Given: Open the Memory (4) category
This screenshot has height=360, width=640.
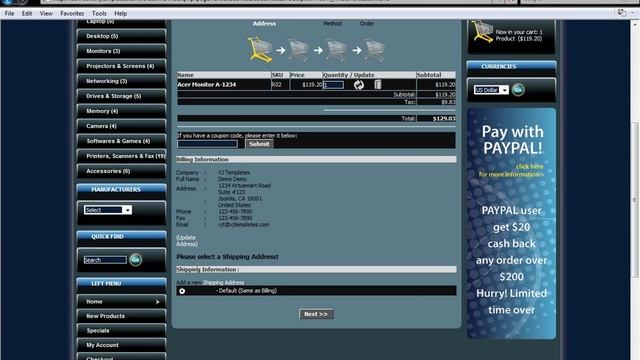Looking at the screenshot, I should (x=121, y=111).
